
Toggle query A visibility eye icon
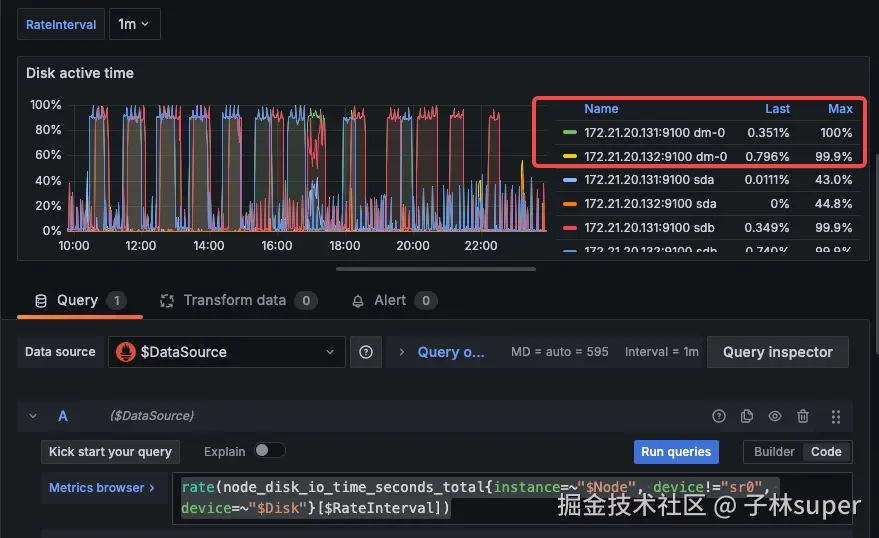point(775,416)
